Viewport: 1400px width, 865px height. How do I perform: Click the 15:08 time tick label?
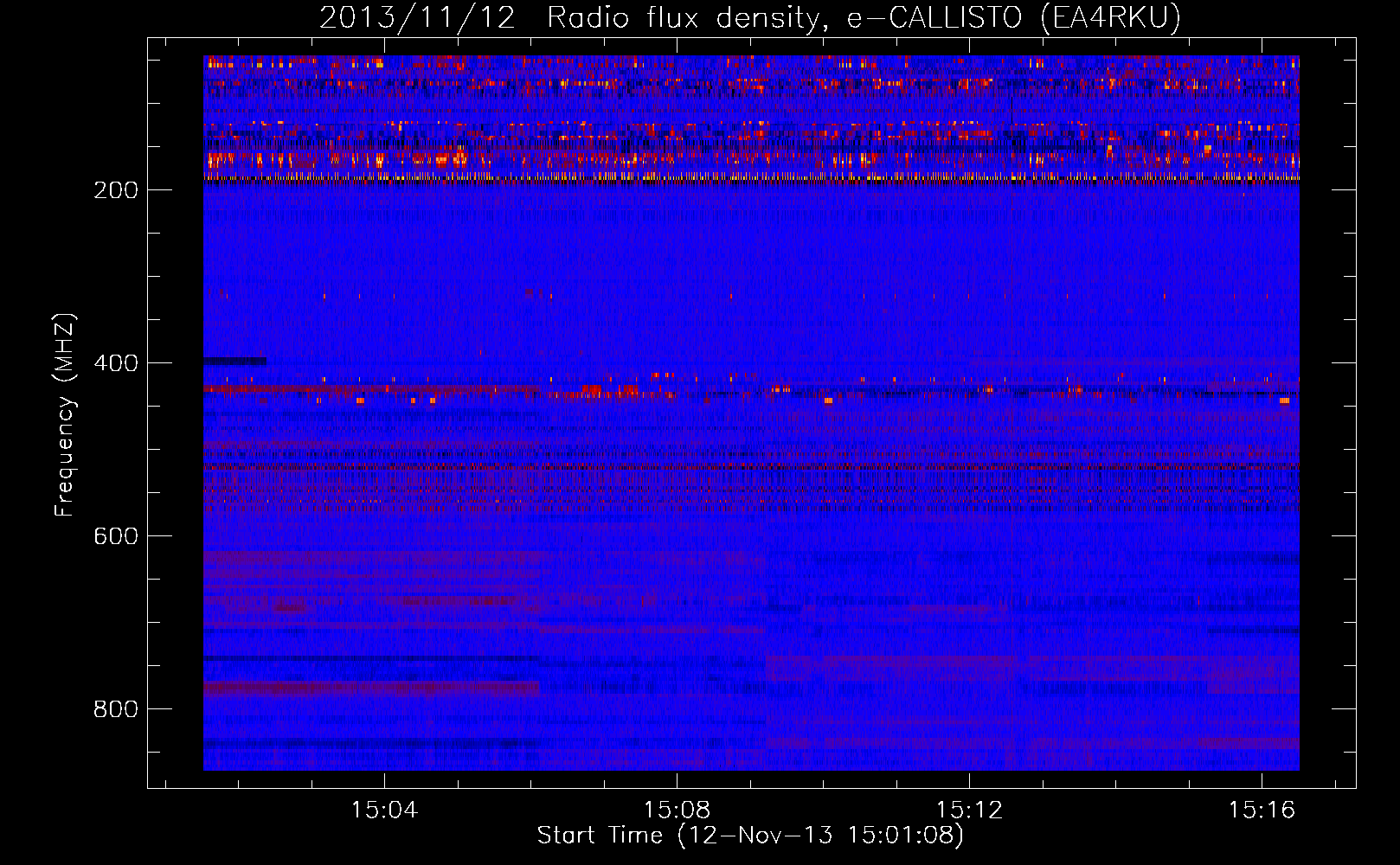678,810
